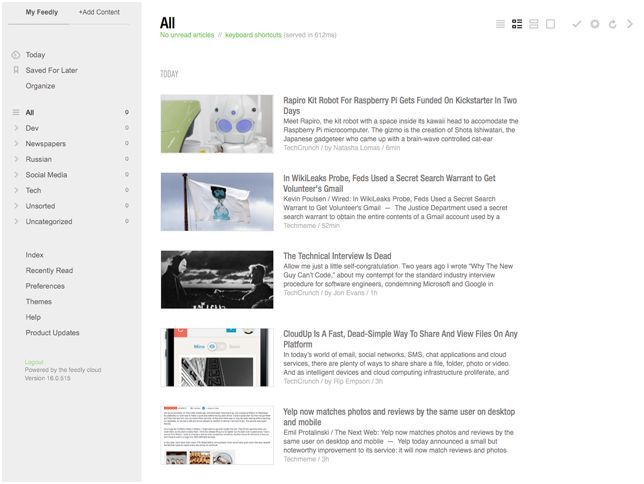
Task: Click Techmeme / 52min source line
Action: [311, 226]
